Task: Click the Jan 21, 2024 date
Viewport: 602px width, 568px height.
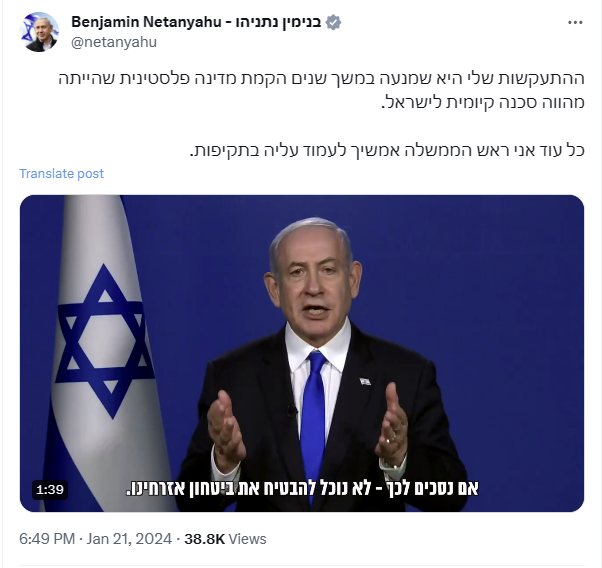Action: point(129,539)
